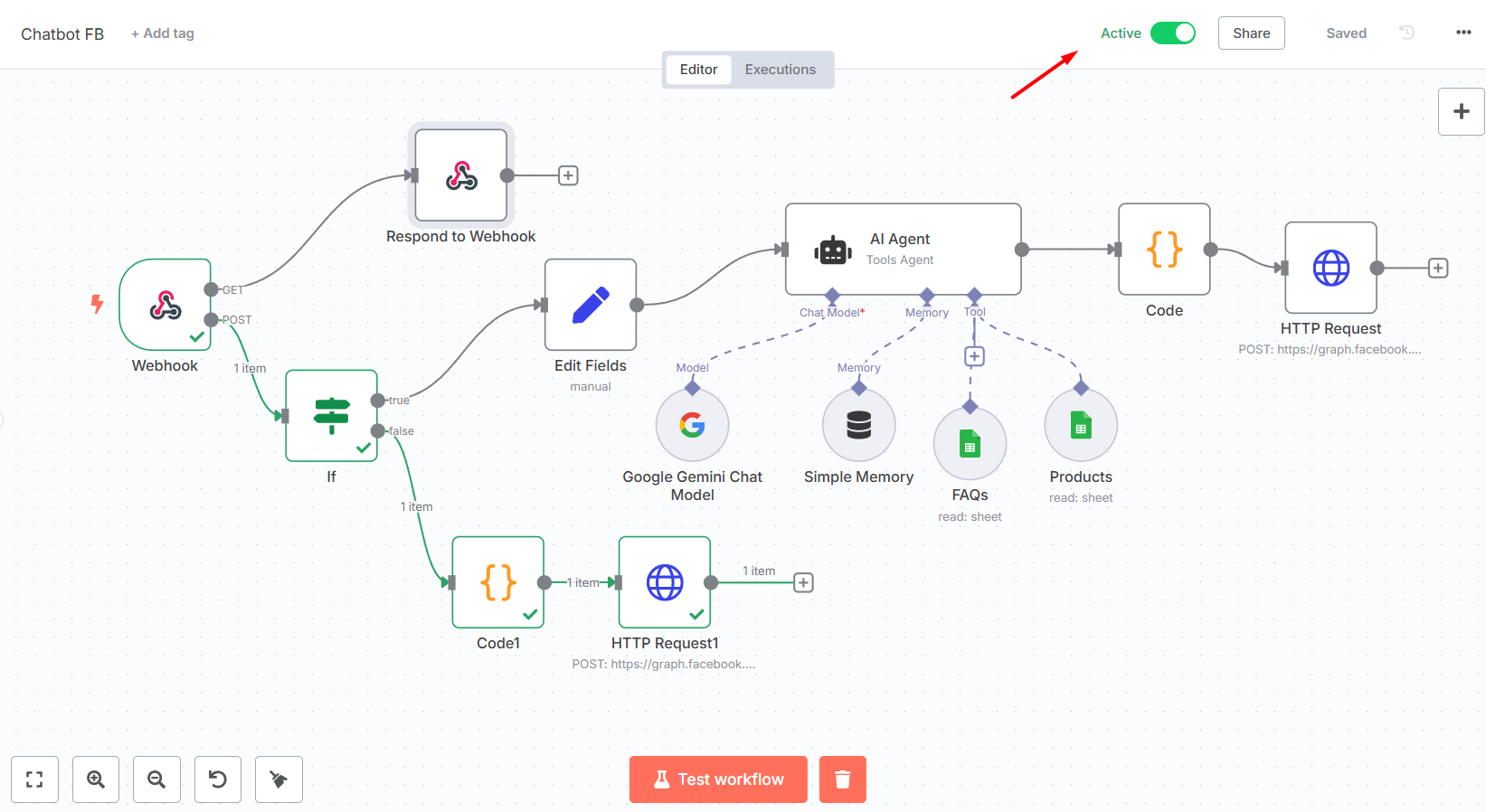Click the Test workflow button
Screen dimensions: 1486x812
pyautogui.click(x=718, y=779)
